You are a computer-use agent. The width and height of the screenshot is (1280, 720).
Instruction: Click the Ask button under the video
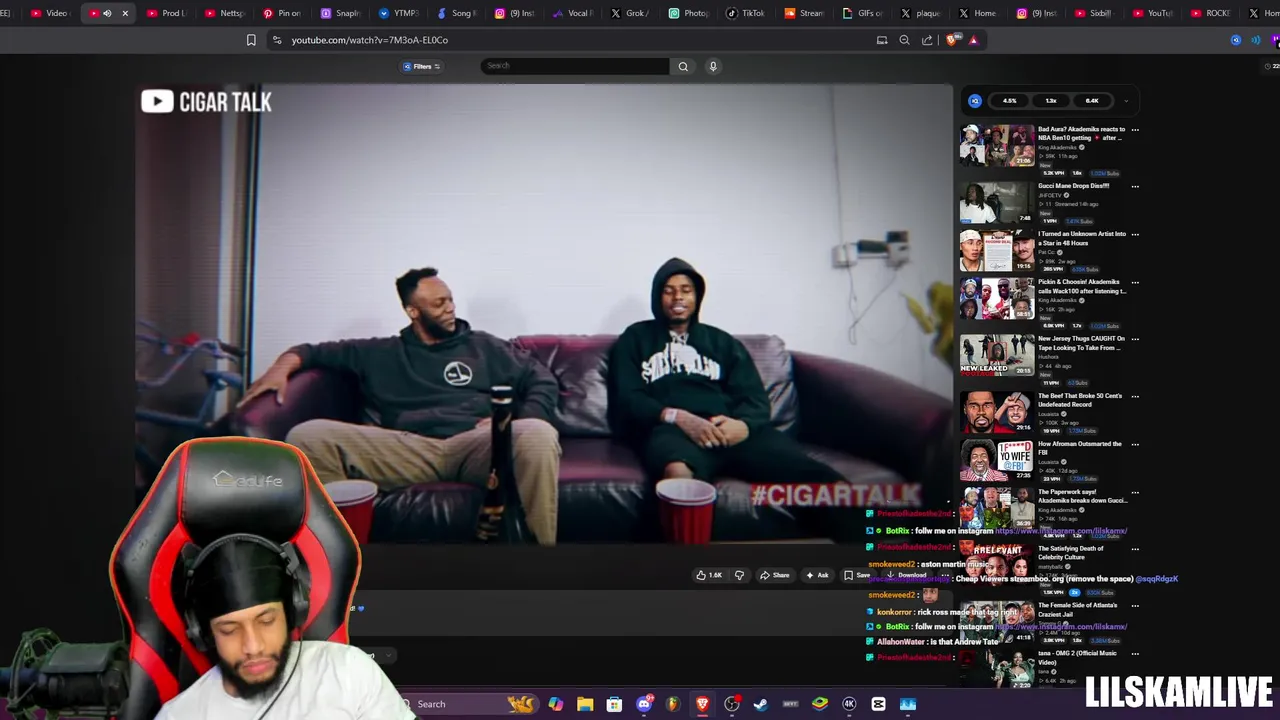click(x=817, y=575)
